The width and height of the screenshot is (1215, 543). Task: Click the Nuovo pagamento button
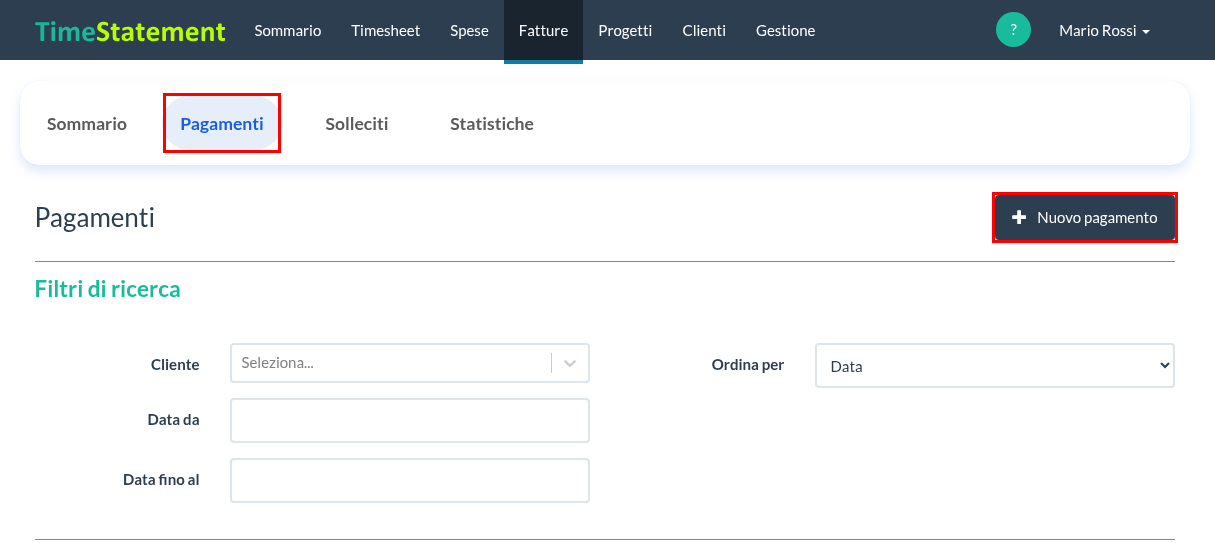click(x=1085, y=217)
